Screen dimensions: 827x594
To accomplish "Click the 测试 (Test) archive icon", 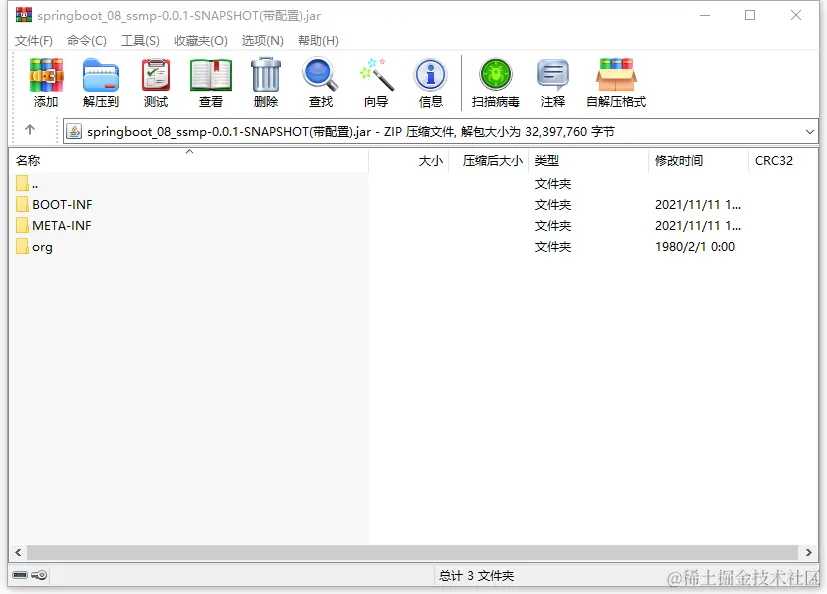I will [x=155, y=82].
